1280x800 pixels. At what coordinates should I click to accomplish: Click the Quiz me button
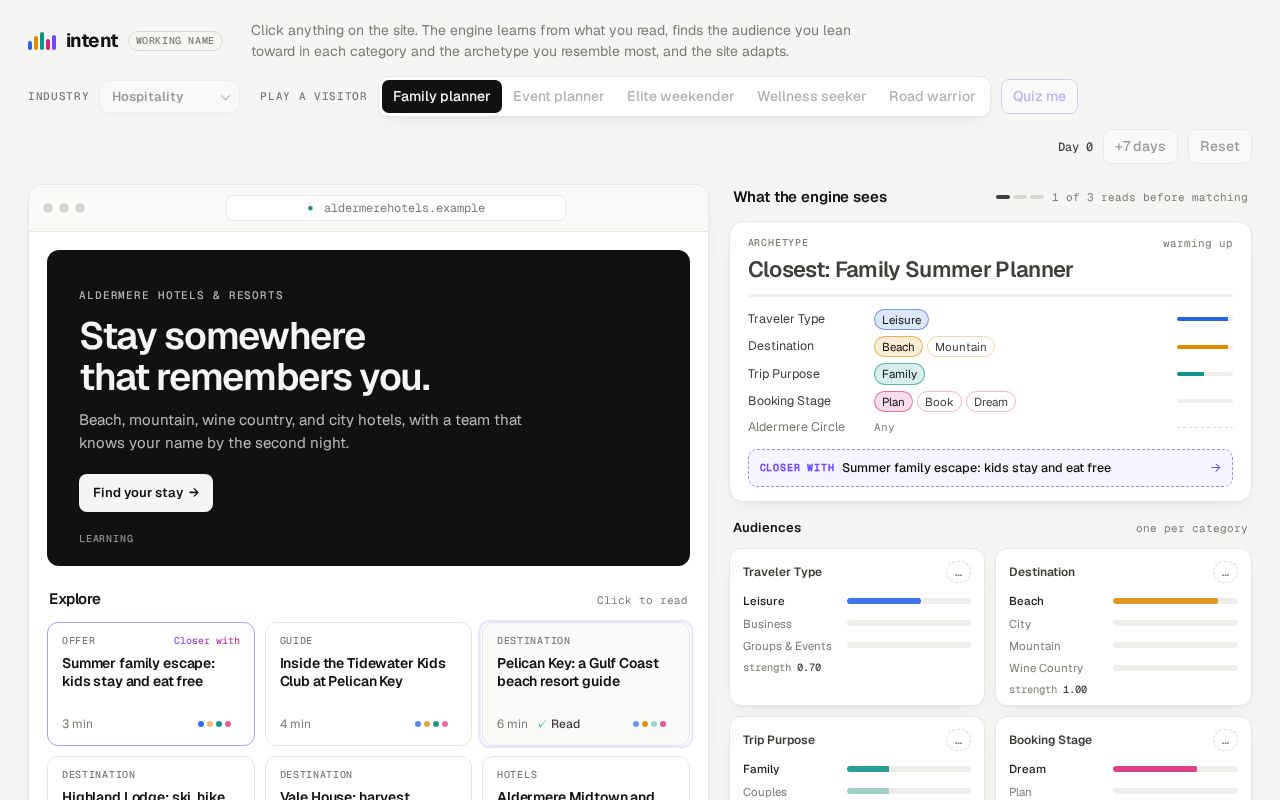(x=1039, y=97)
